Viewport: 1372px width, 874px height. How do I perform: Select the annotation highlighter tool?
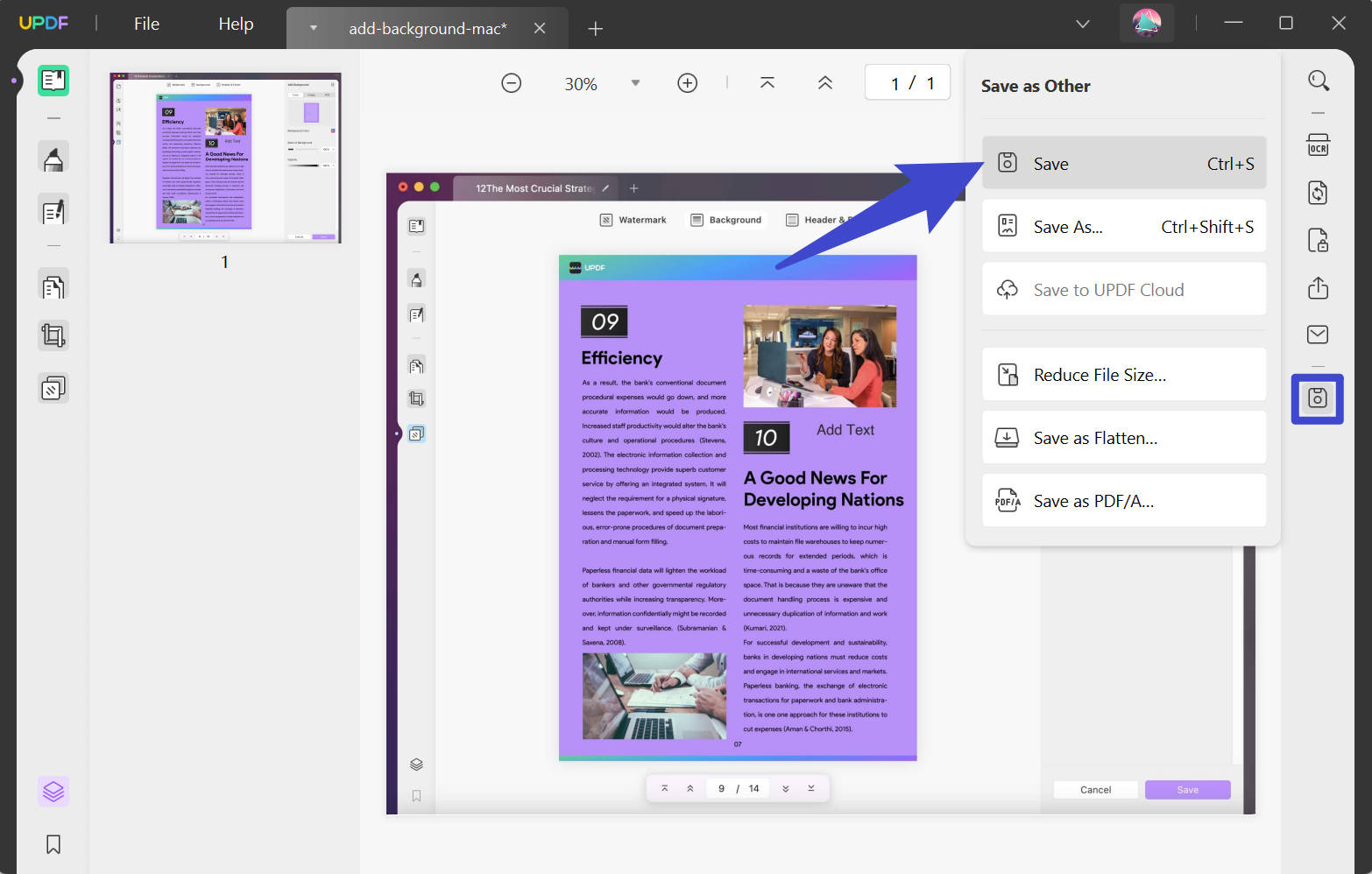53,158
